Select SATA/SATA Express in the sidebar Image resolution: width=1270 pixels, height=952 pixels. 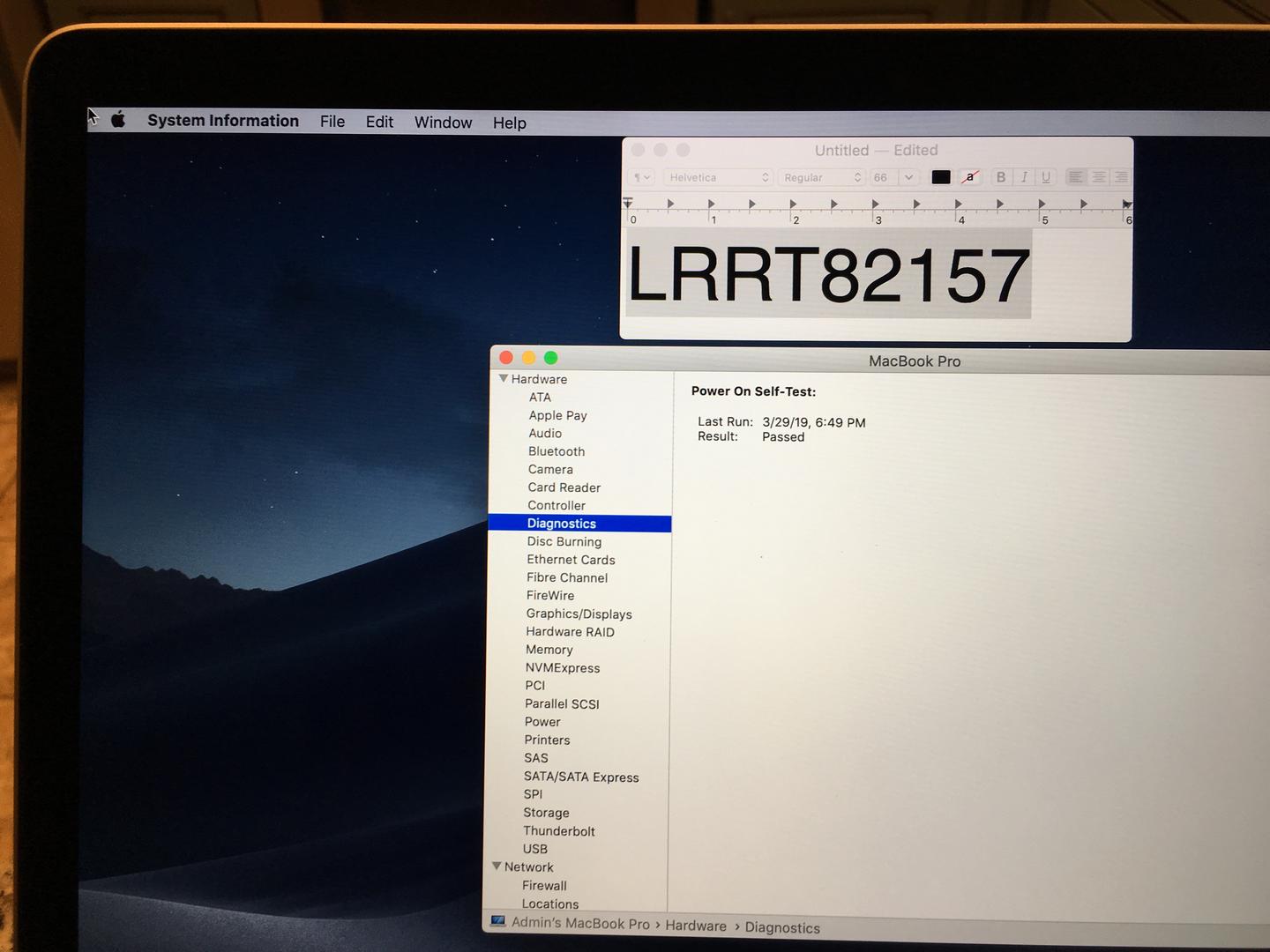(x=581, y=777)
